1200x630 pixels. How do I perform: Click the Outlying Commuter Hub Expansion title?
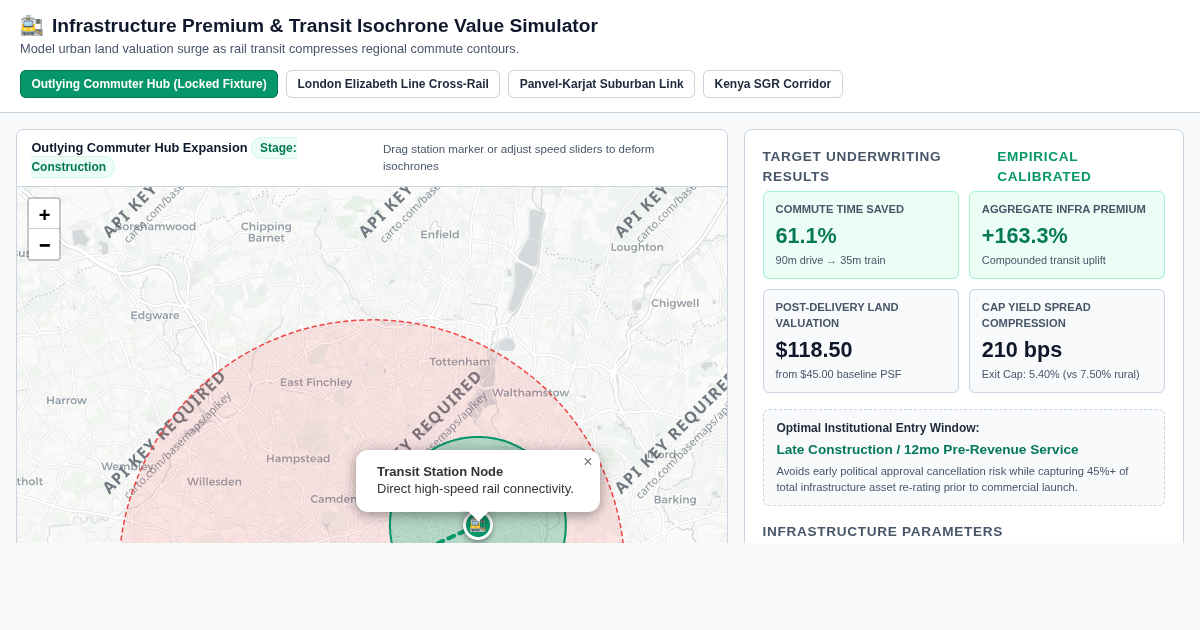pos(139,147)
